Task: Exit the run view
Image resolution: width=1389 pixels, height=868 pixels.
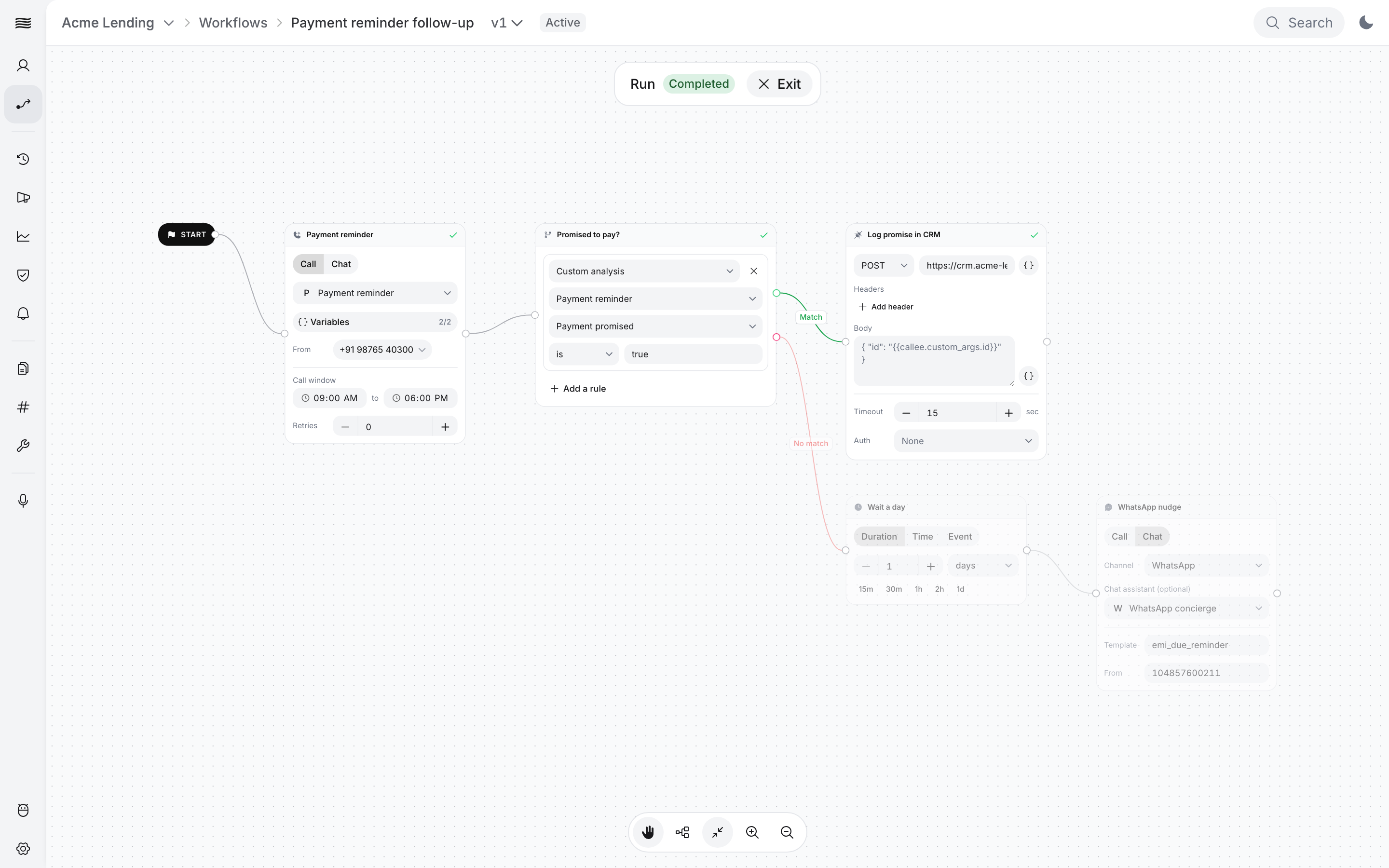Action: (779, 84)
